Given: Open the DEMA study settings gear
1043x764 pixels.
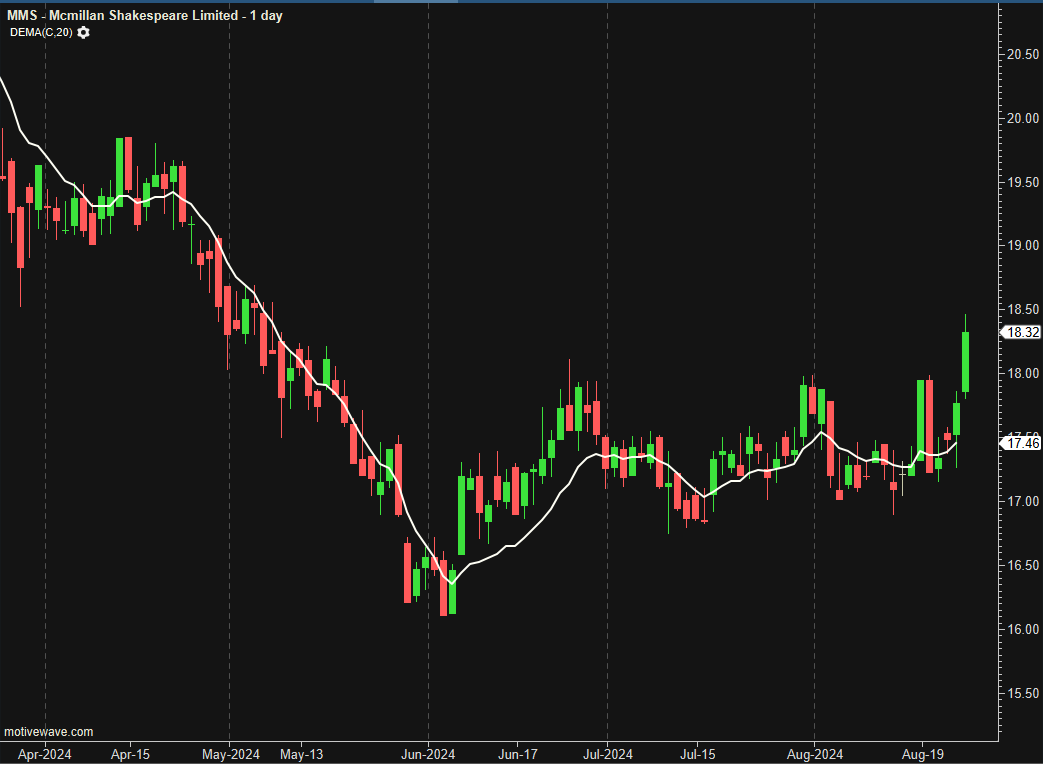Looking at the screenshot, I should 83,32.
